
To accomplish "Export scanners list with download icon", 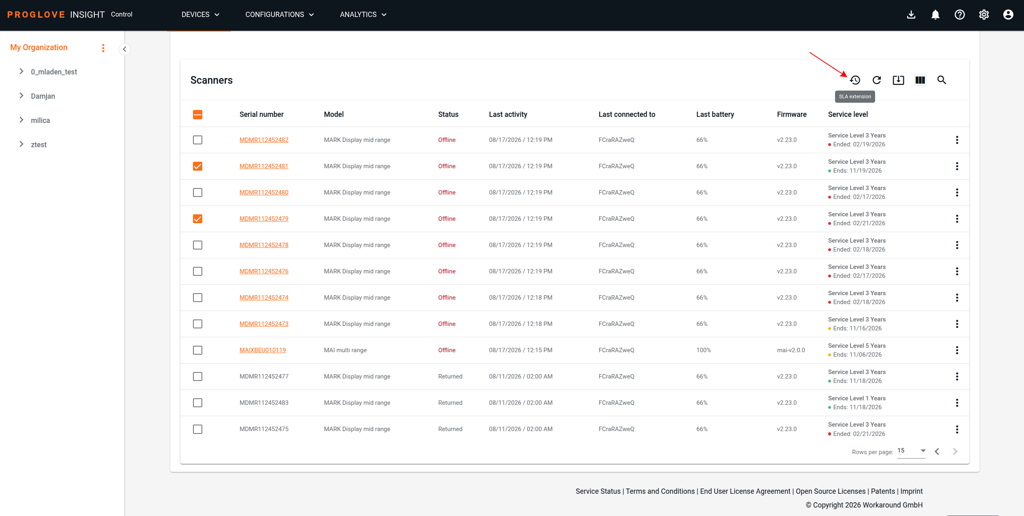I will coord(898,80).
